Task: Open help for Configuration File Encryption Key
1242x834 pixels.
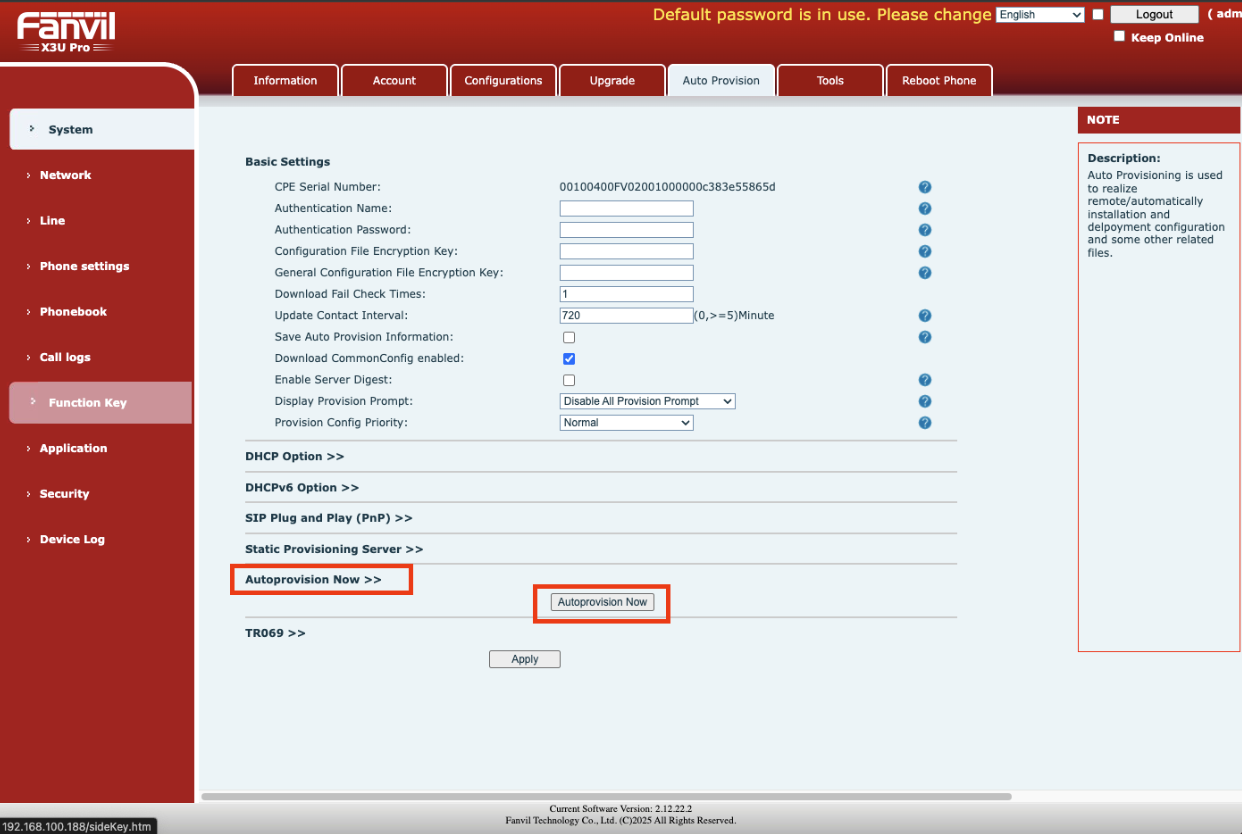Action: point(925,251)
